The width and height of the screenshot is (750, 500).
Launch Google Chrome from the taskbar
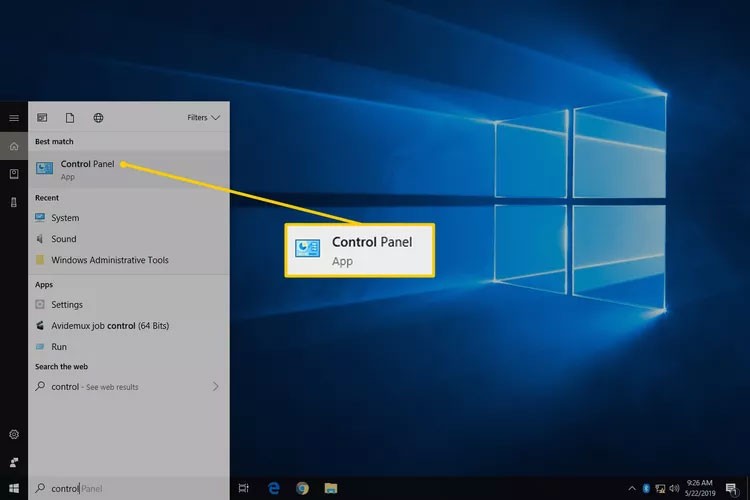[302, 488]
